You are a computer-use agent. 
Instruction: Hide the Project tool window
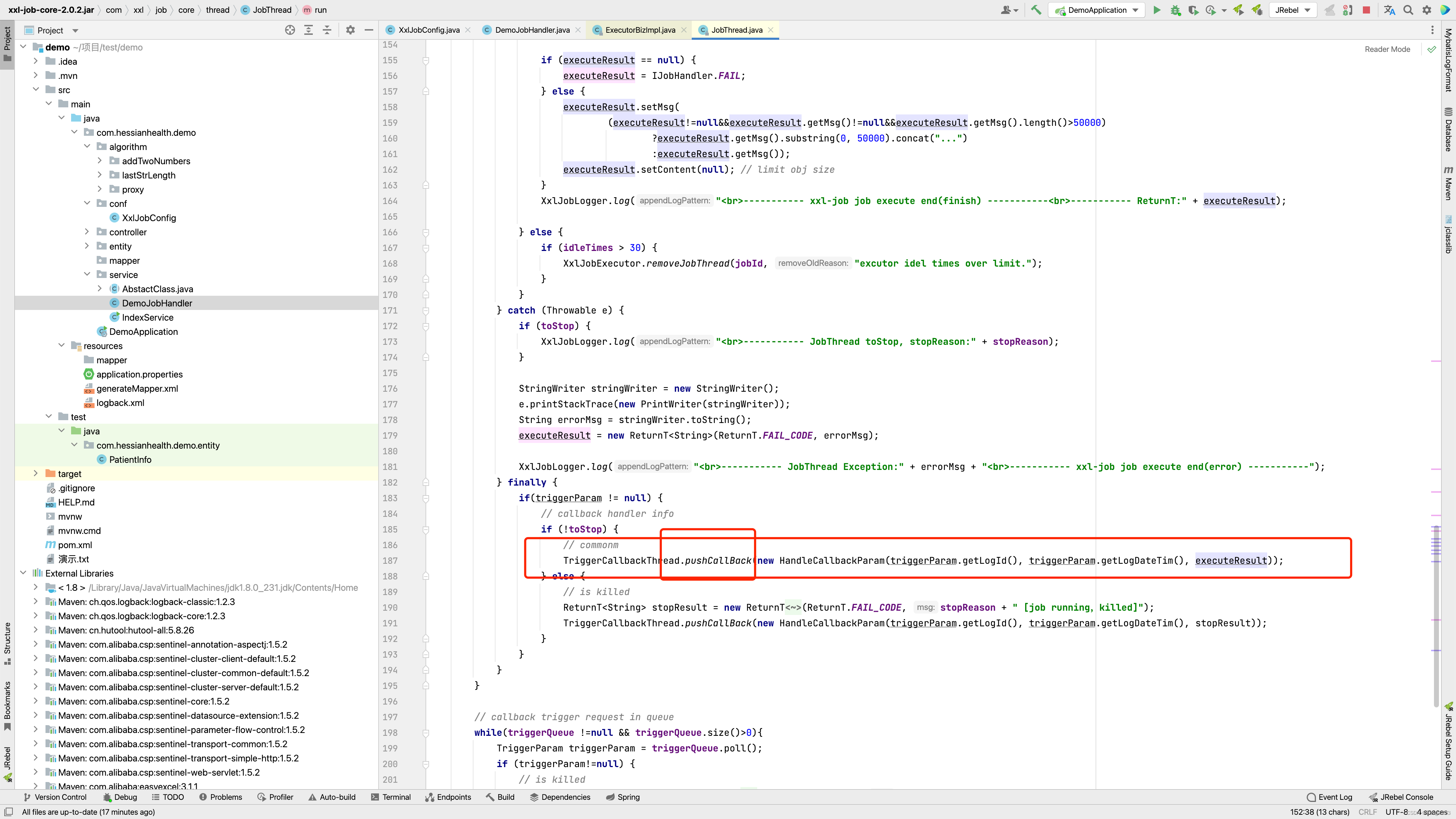click(369, 30)
